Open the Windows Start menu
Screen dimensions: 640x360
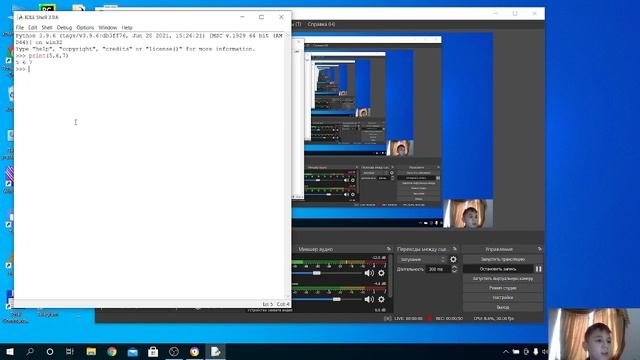10,351
